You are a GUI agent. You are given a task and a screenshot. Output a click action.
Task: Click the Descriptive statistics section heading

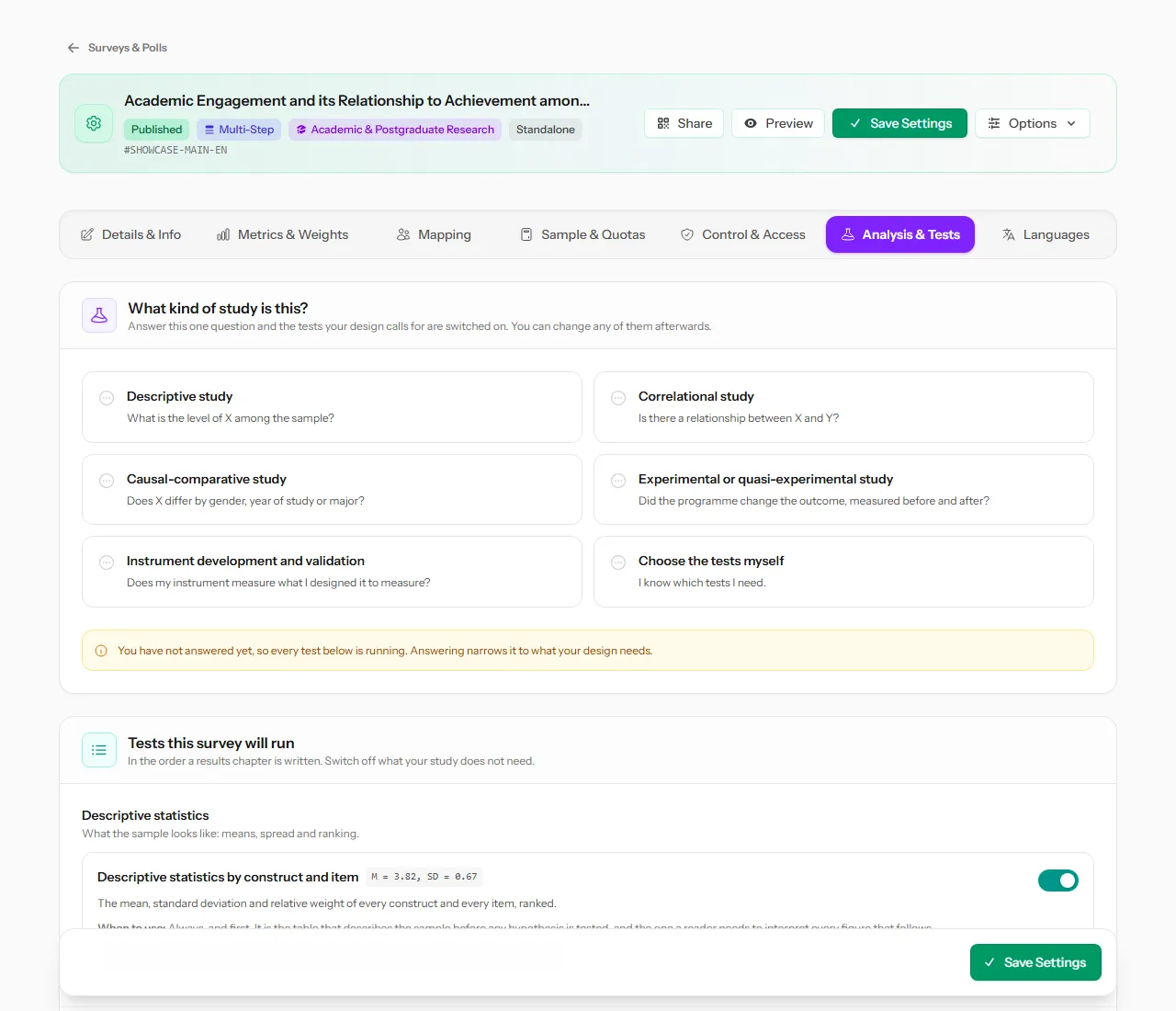point(145,815)
